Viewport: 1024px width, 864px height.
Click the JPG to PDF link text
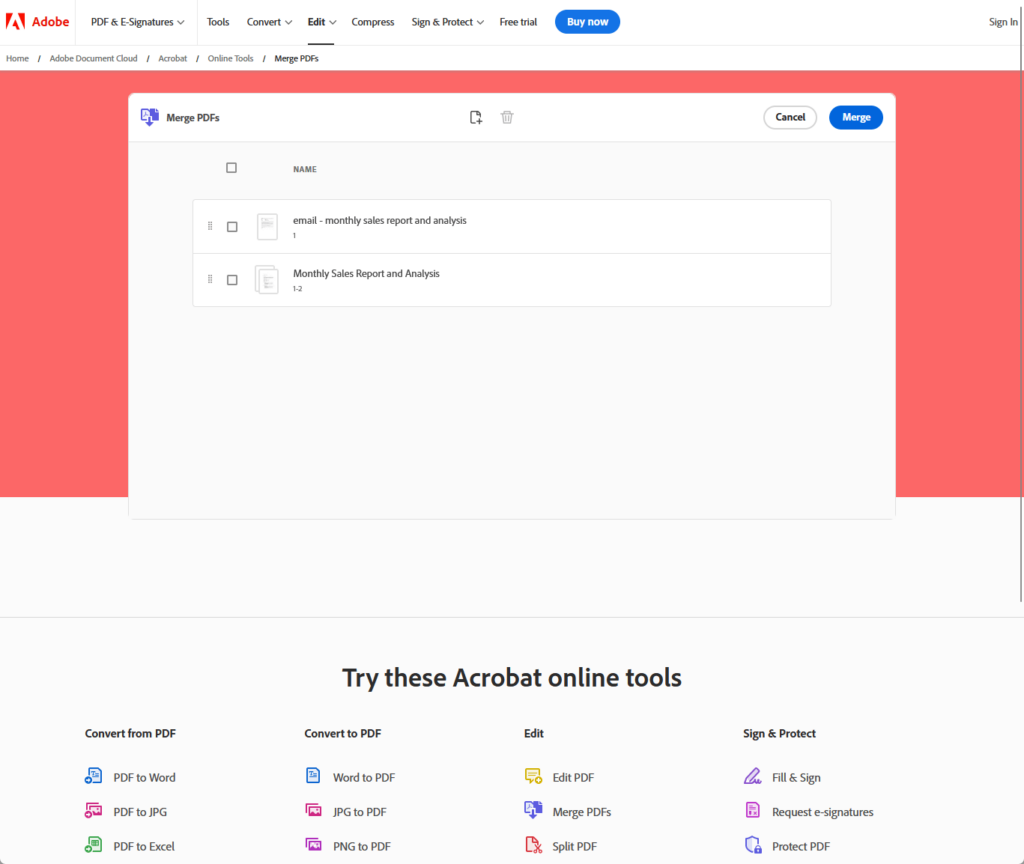click(x=360, y=812)
